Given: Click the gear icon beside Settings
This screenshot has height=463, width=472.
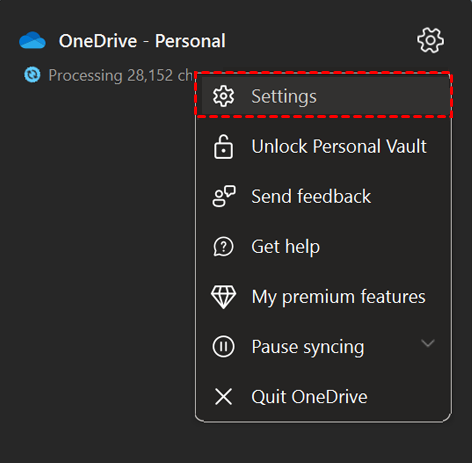Looking at the screenshot, I should pos(223,96).
